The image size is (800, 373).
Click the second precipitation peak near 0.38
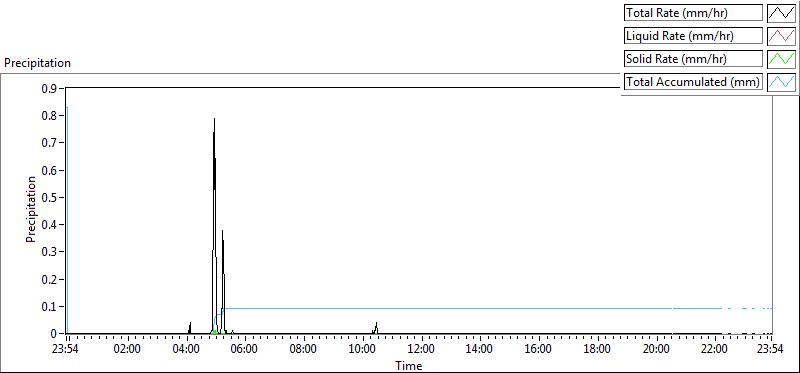[222, 231]
